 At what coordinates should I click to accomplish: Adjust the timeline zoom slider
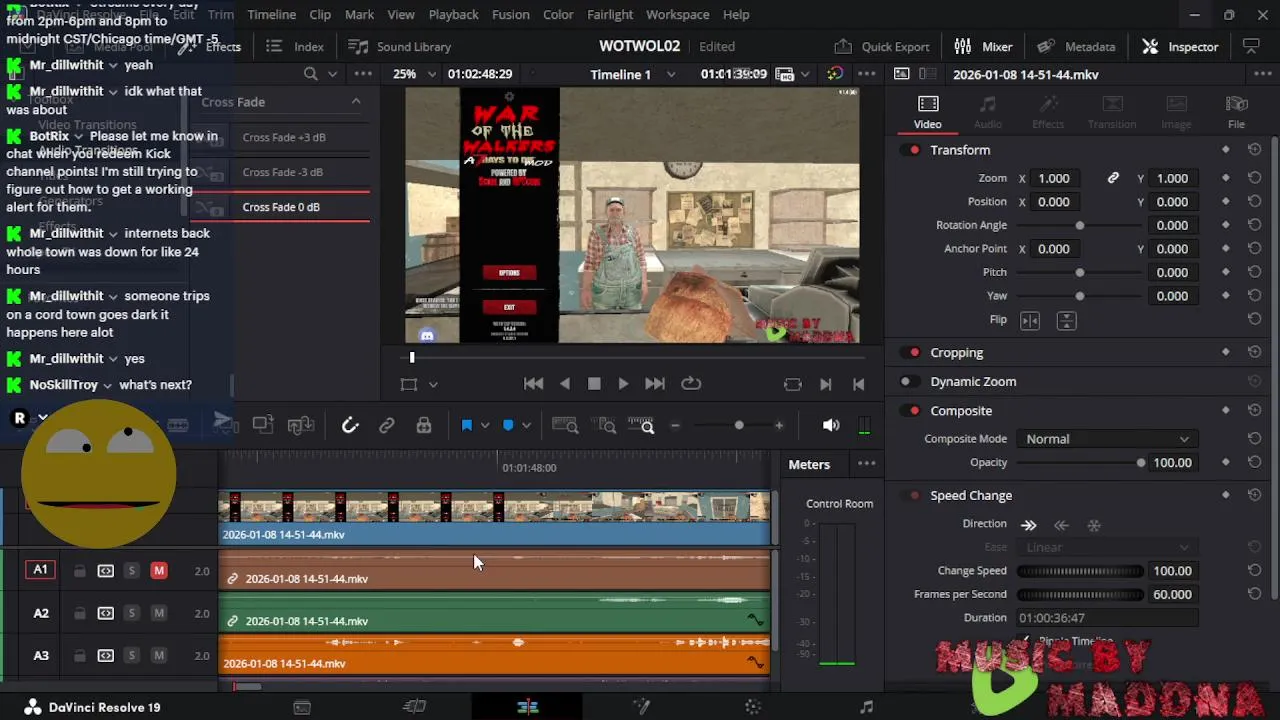point(739,425)
